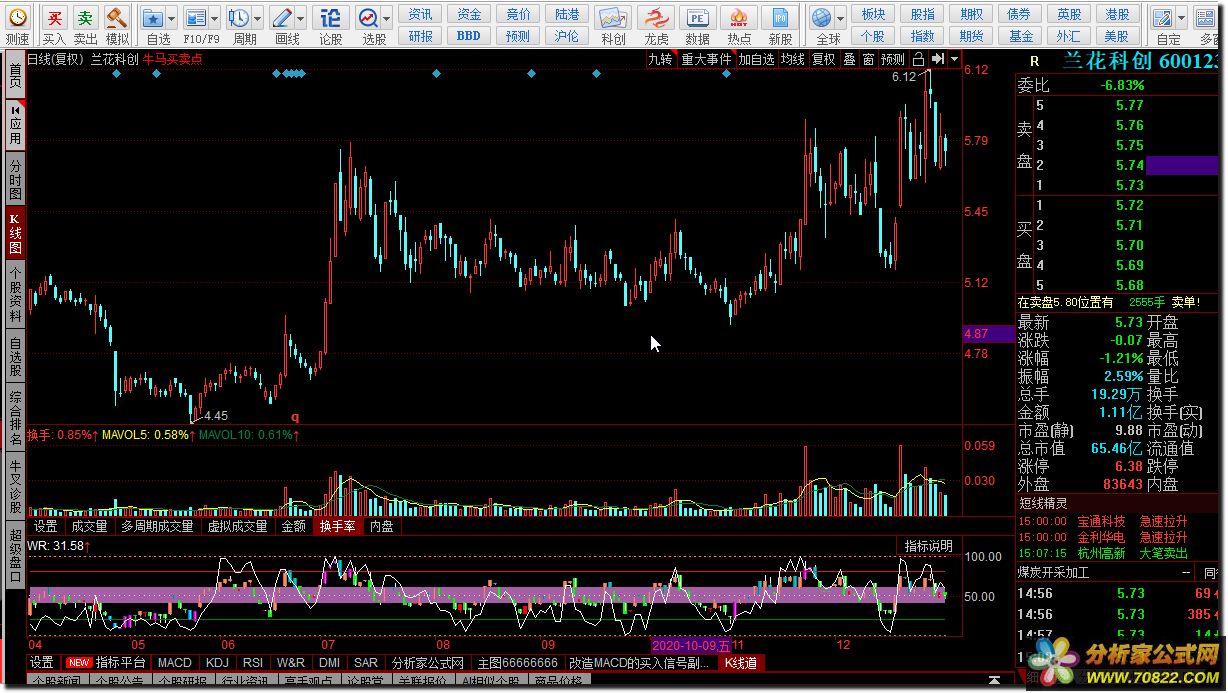Click the highlighted 2020-10-09 date label

(x=691, y=645)
